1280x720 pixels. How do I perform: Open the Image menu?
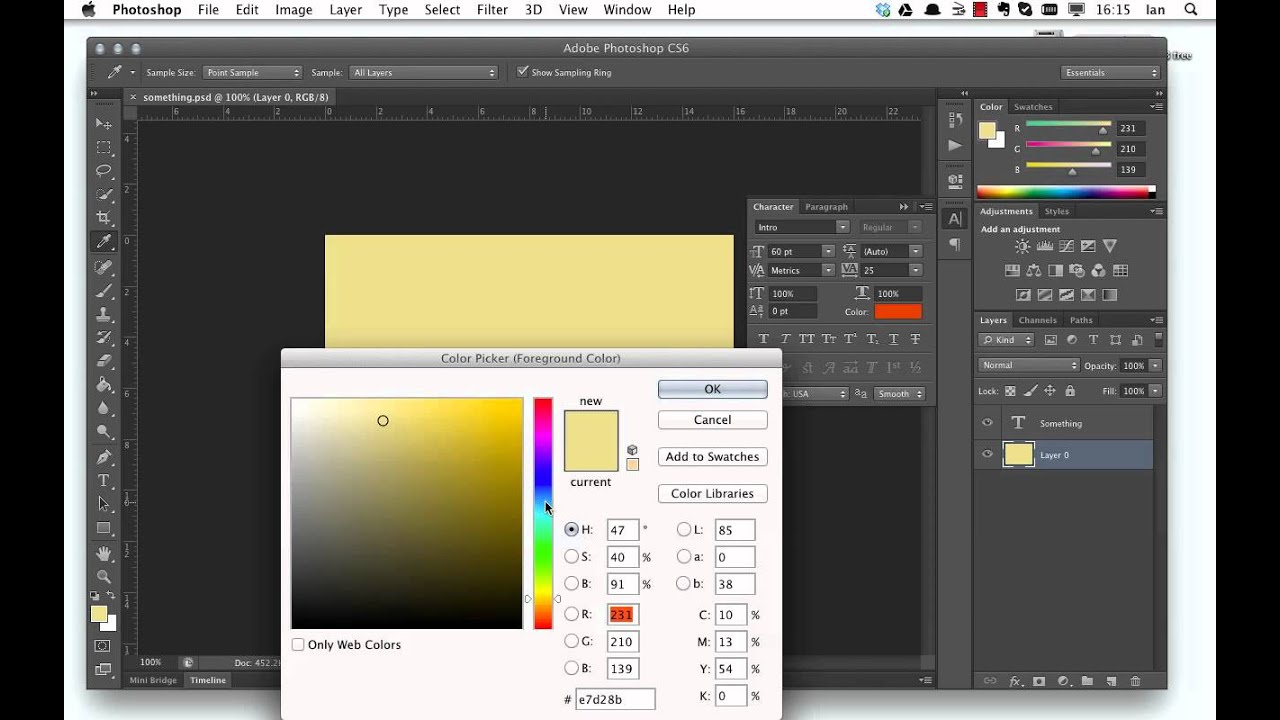[x=294, y=10]
